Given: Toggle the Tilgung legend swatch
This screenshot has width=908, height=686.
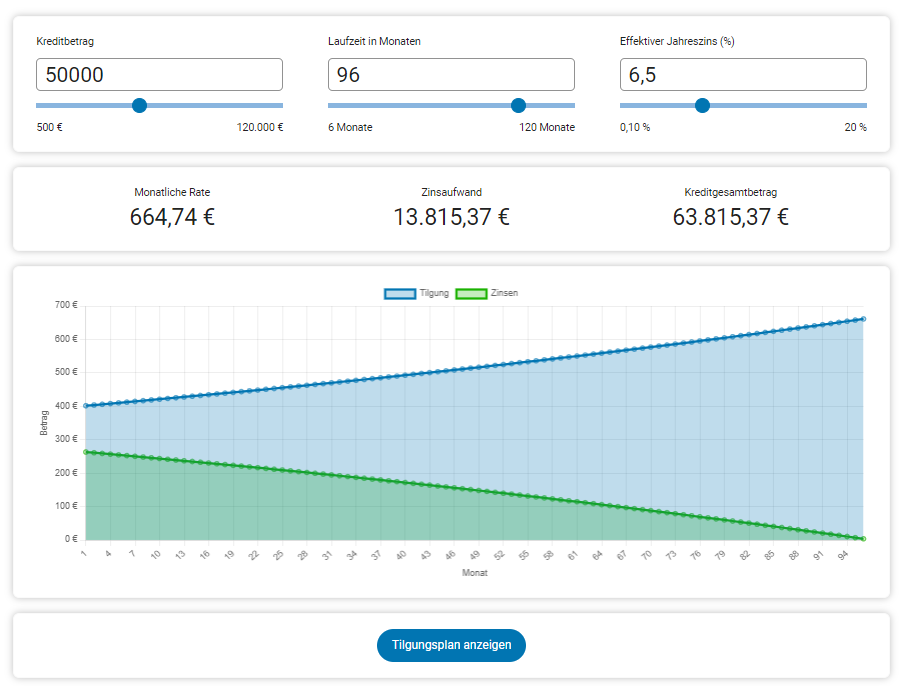Looking at the screenshot, I should pyautogui.click(x=400, y=294).
